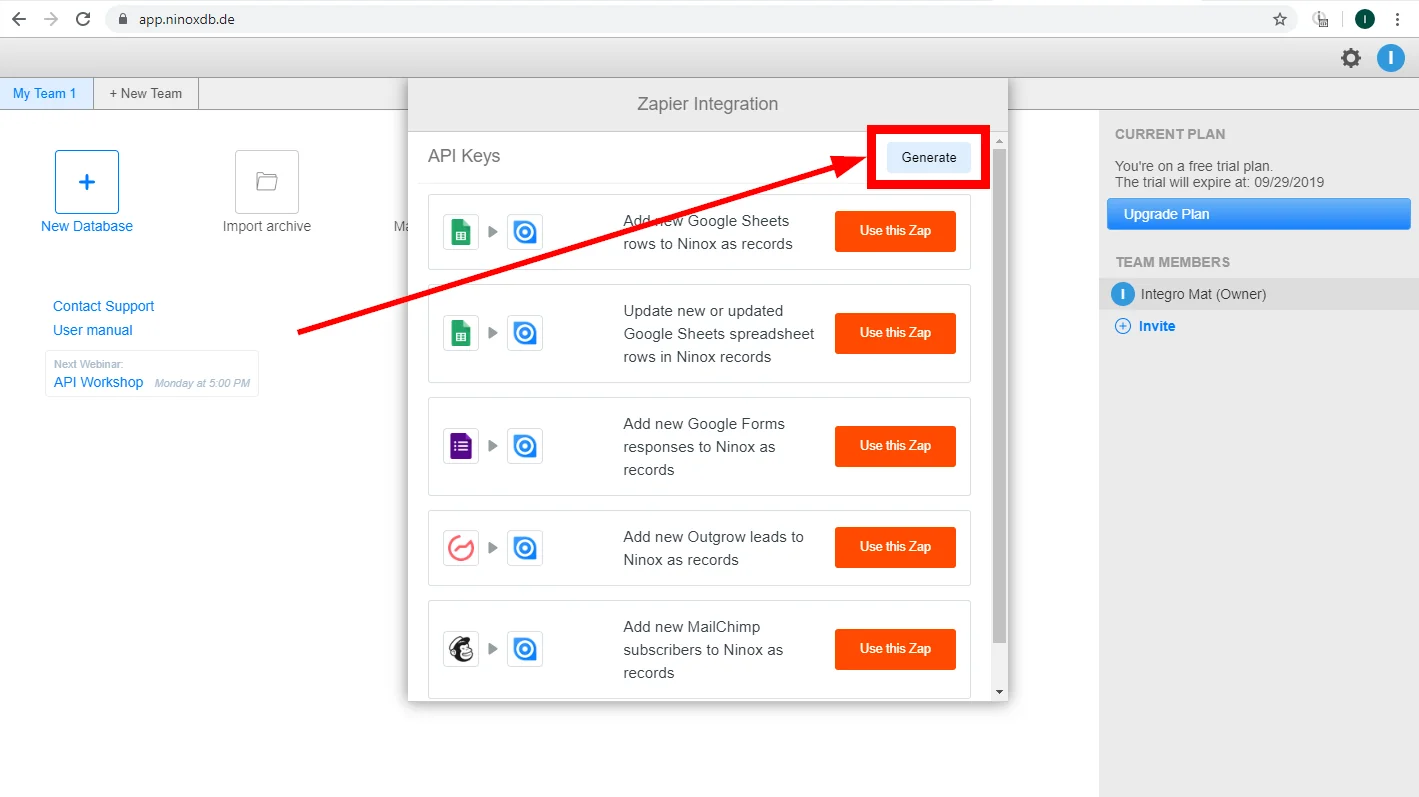Open the + New Team tab
This screenshot has height=797, width=1419.
[x=146, y=93]
